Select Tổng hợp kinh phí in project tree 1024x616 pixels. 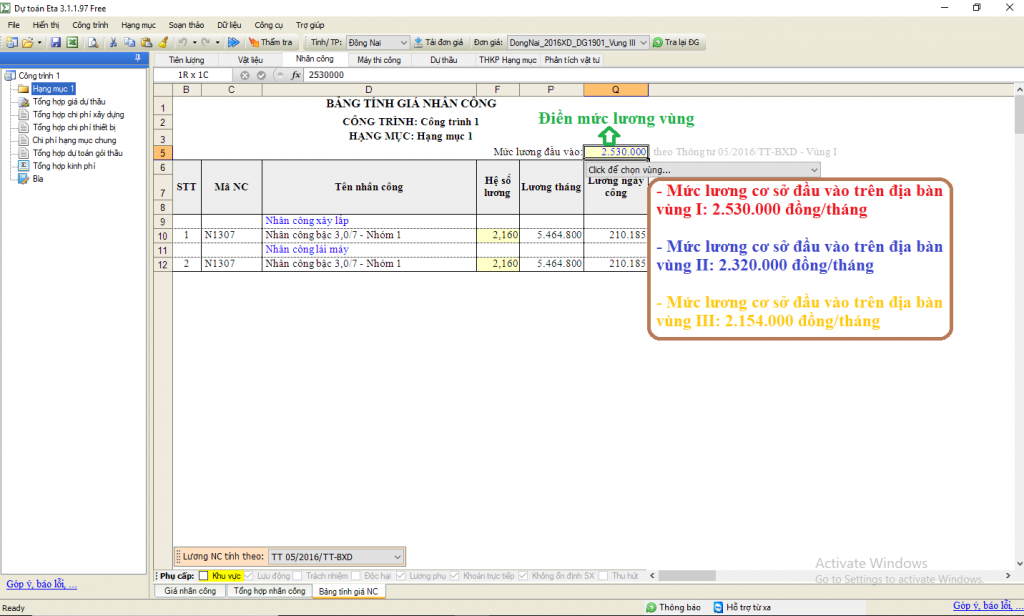pyautogui.click(x=63, y=166)
